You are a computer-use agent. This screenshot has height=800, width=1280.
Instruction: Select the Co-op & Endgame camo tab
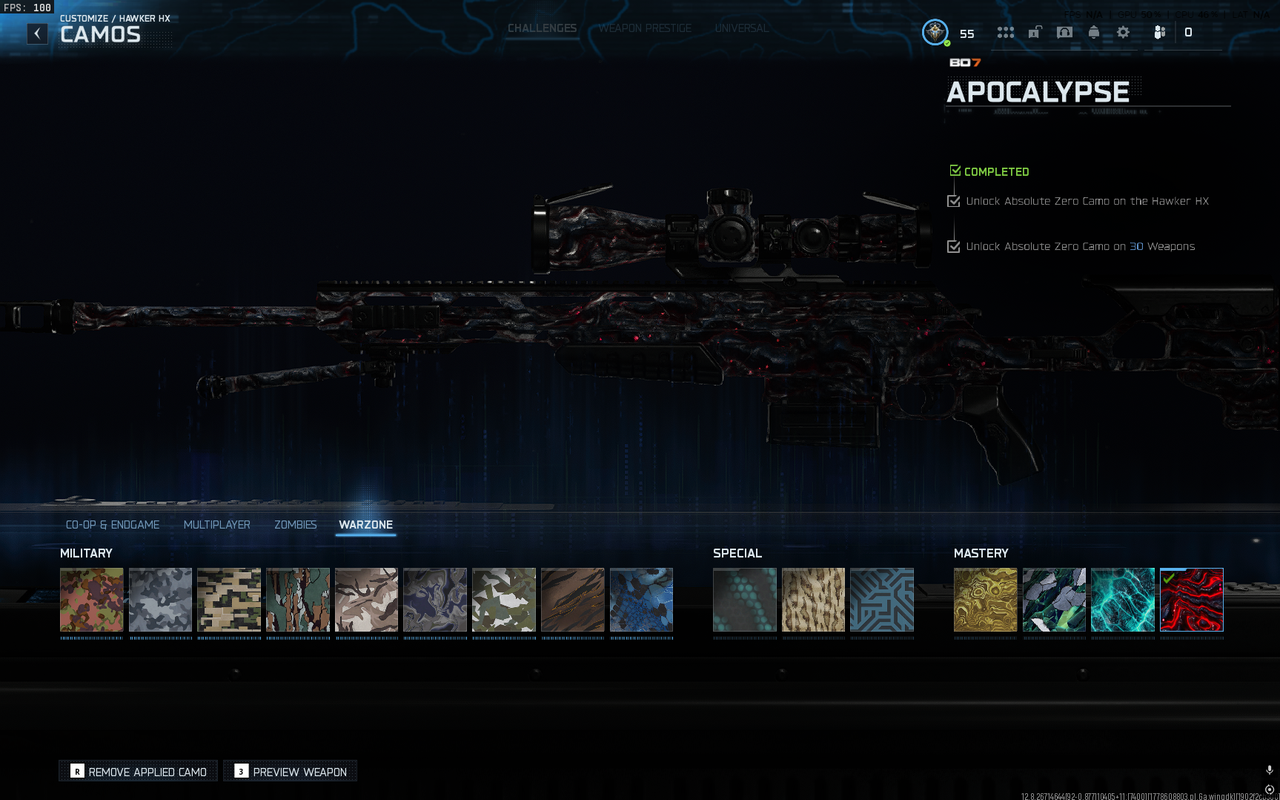113,525
